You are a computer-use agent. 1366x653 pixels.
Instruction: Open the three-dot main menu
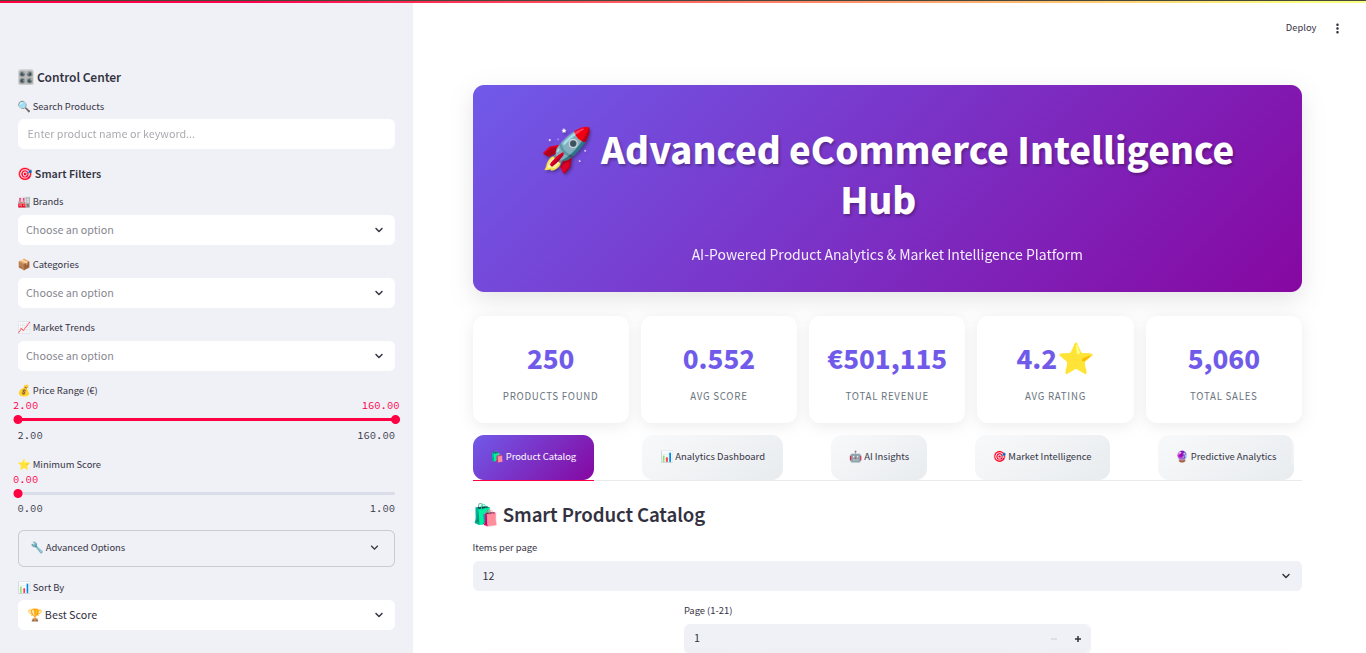(x=1337, y=28)
